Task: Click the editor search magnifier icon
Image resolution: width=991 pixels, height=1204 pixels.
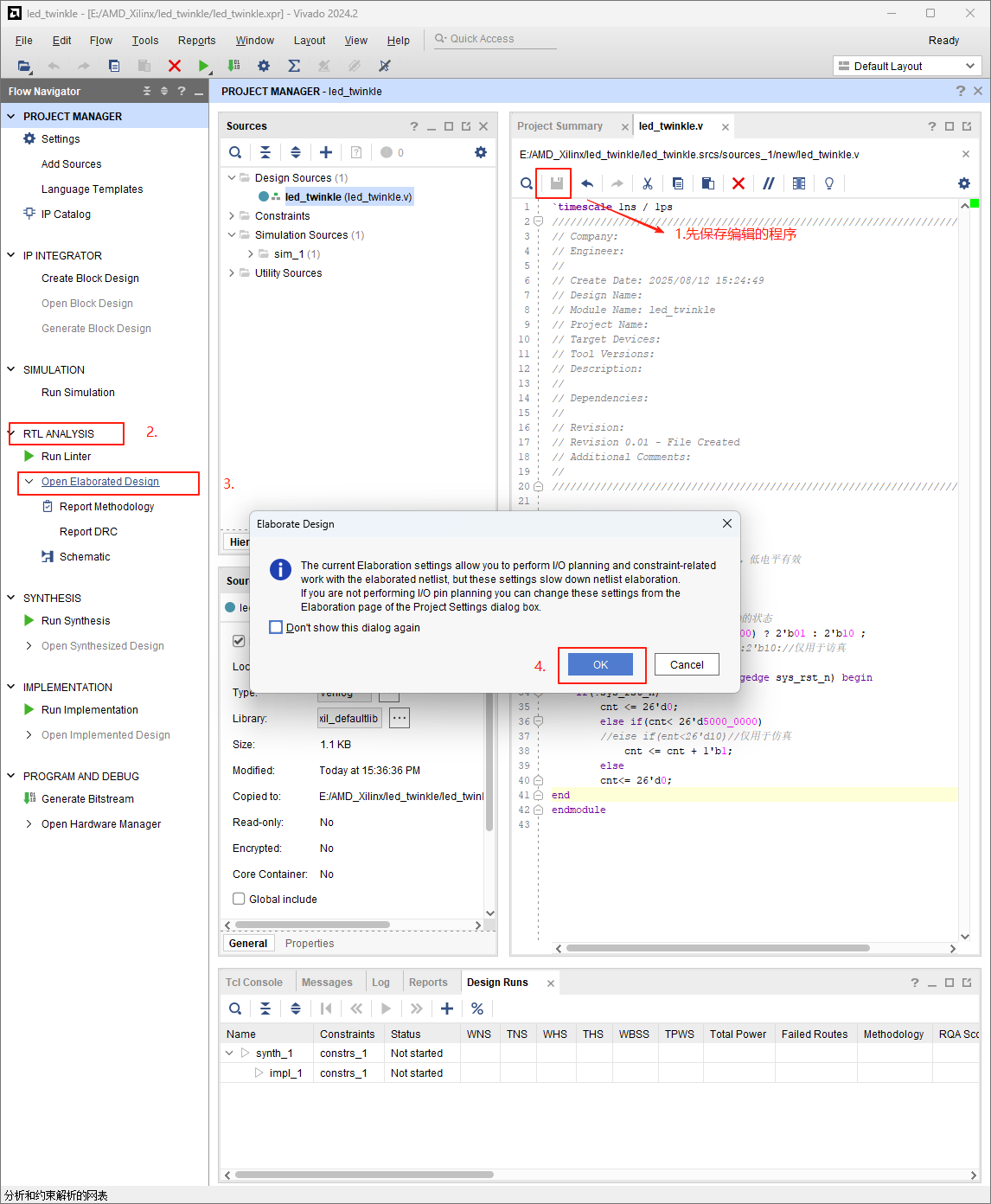Action: [x=527, y=183]
